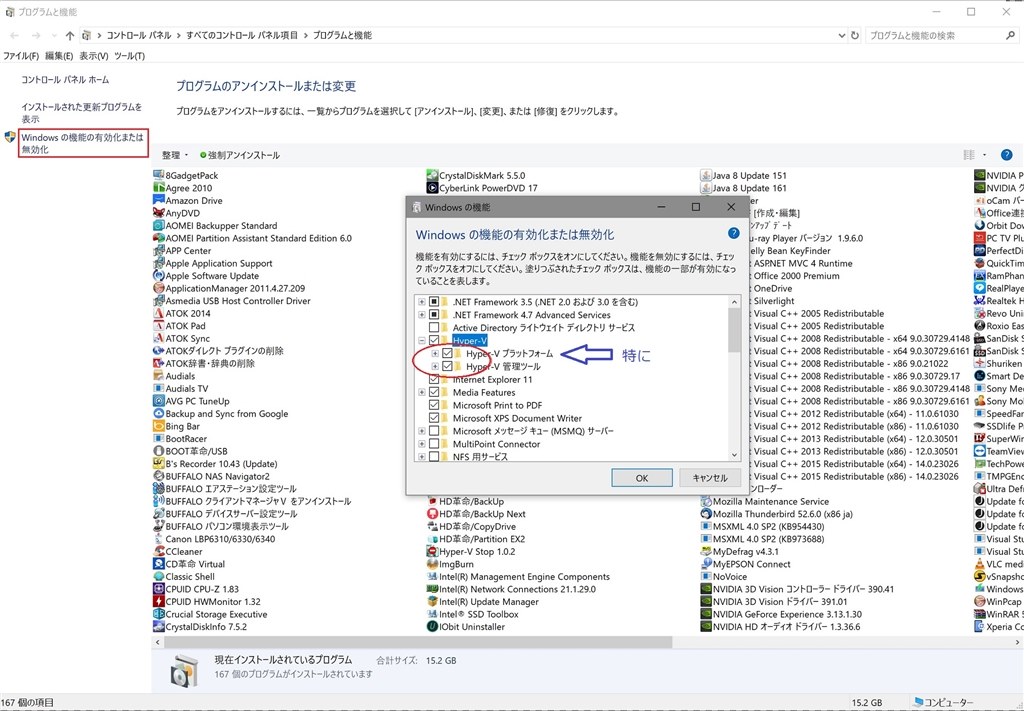
Task: Open the 編集(E) menu
Action: 59,56
